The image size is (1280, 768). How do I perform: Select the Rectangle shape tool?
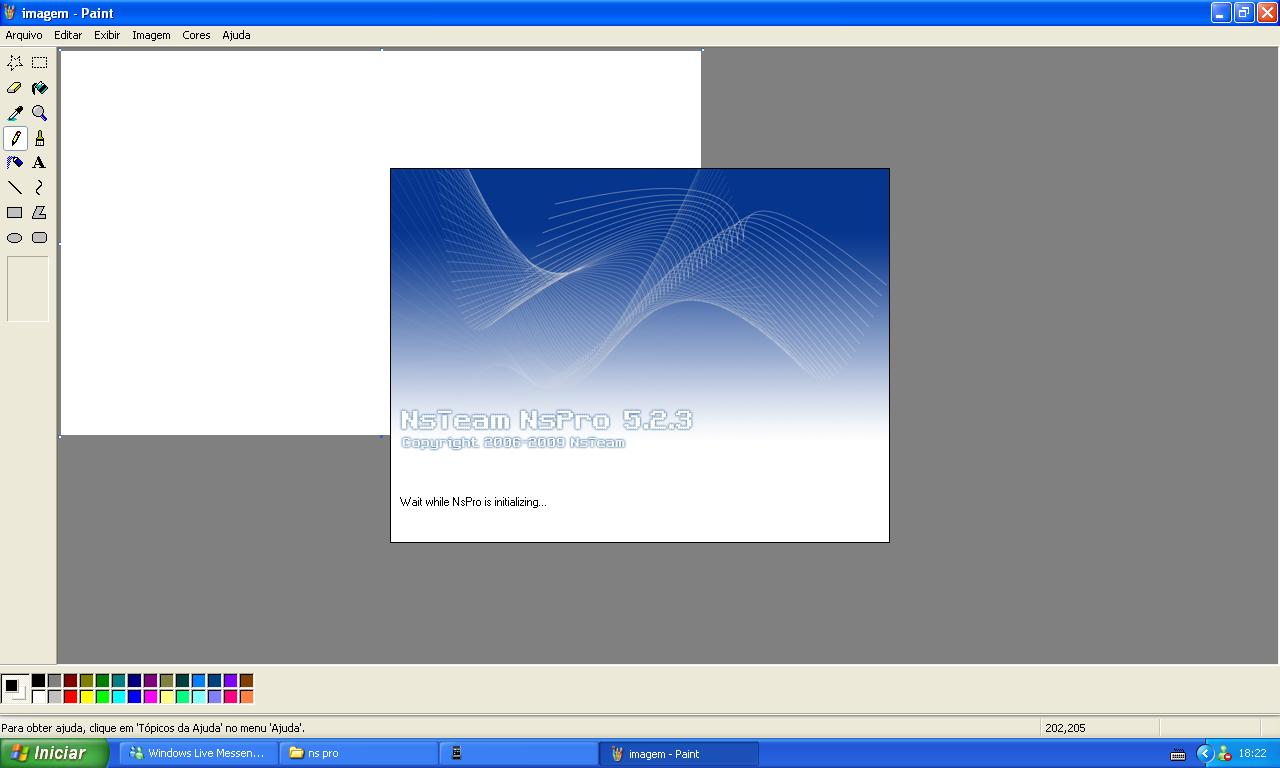tap(15, 213)
